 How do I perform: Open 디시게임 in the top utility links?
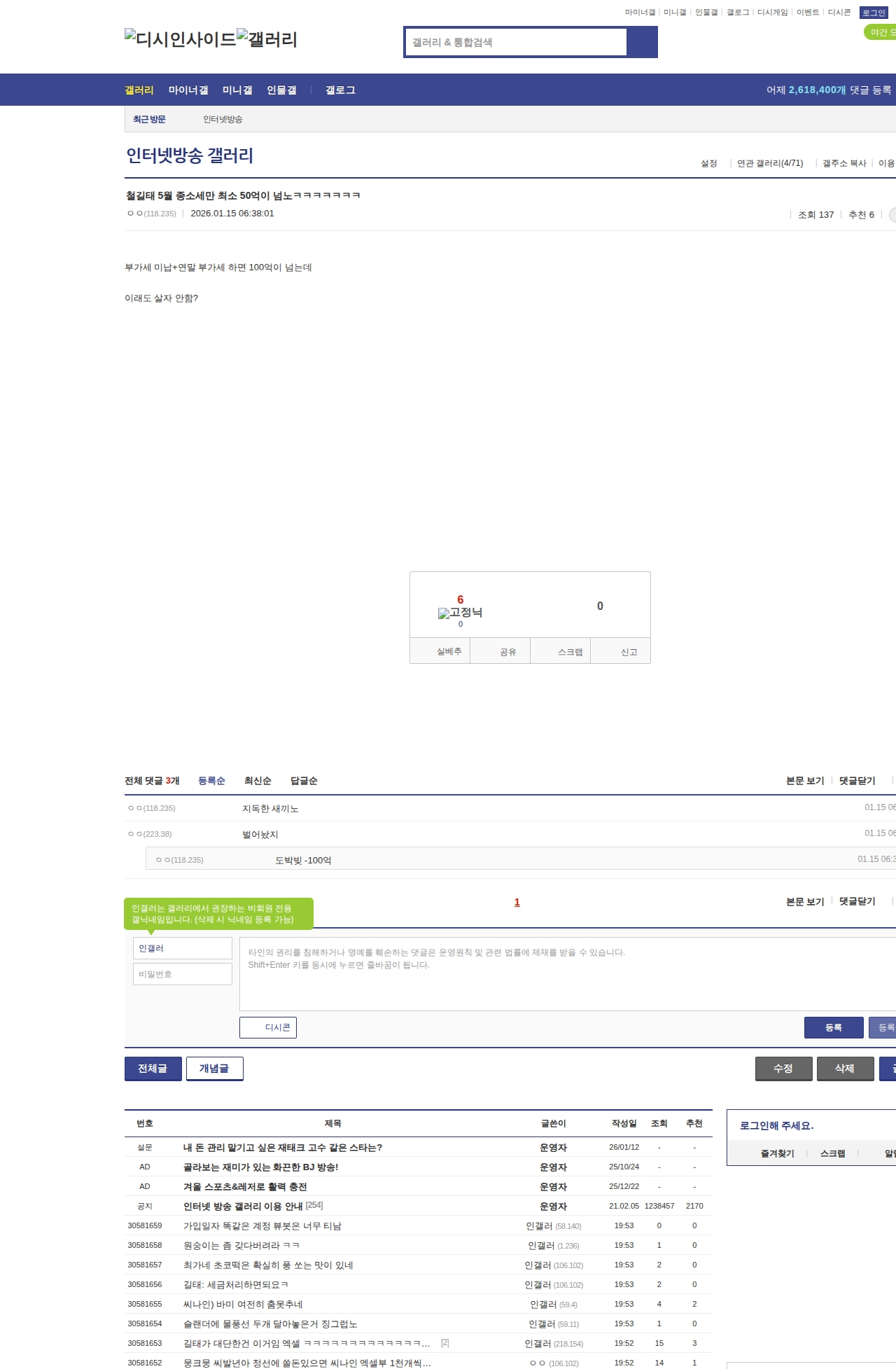pos(772,13)
